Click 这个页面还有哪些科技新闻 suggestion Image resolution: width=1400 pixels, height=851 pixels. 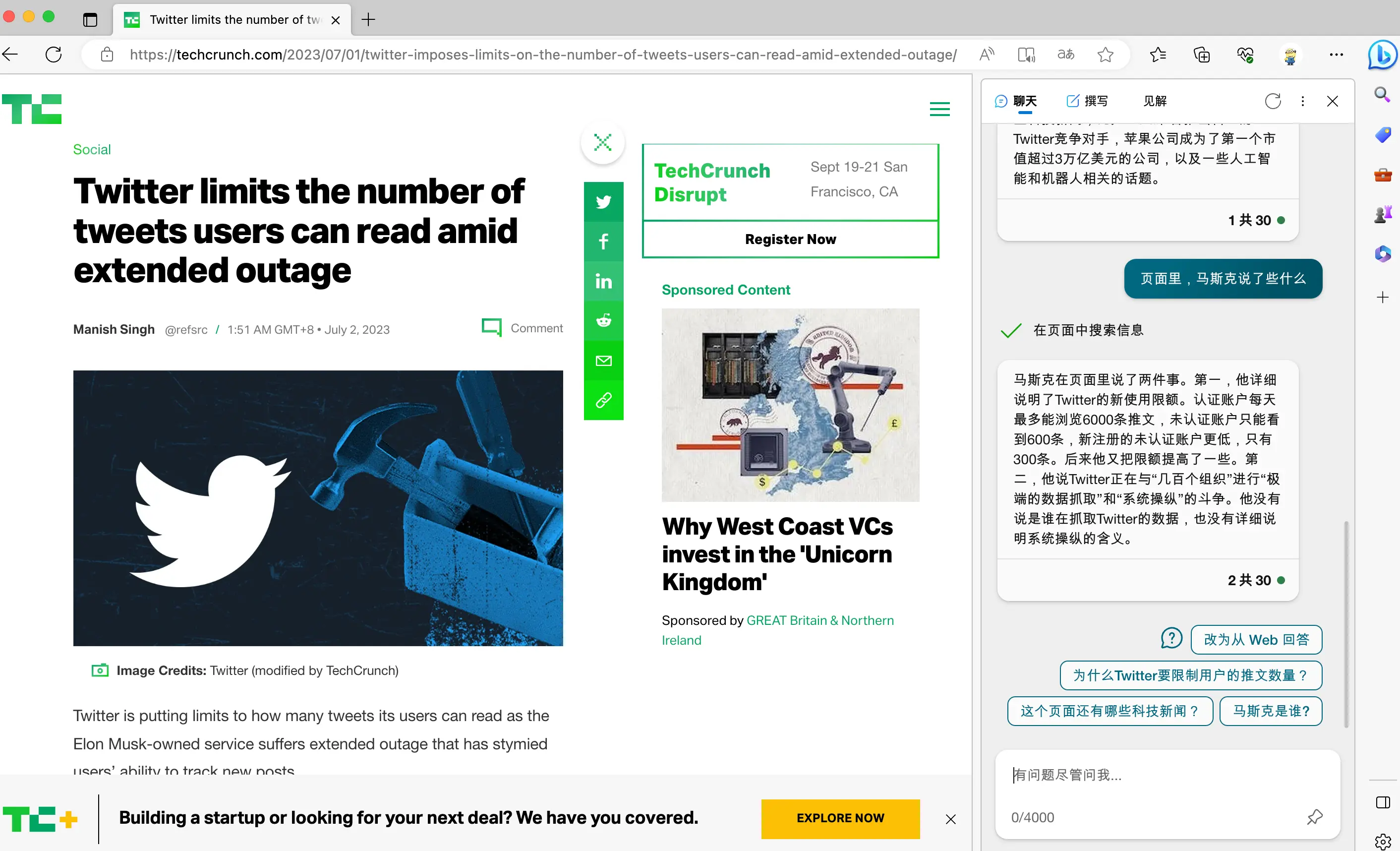pos(1110,711)
